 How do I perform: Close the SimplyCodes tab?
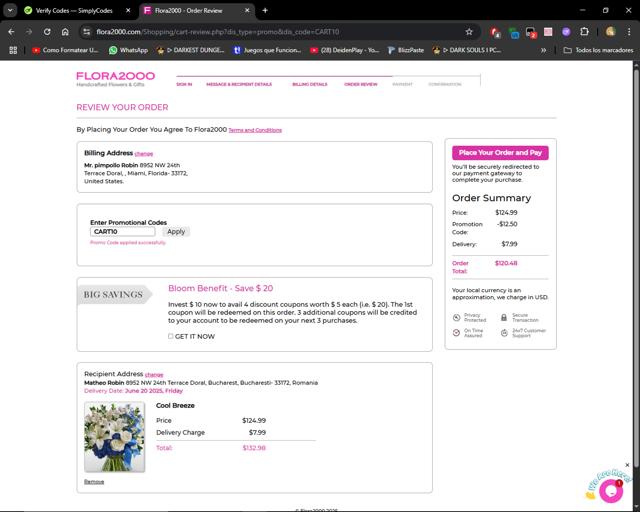click(128, 11)
